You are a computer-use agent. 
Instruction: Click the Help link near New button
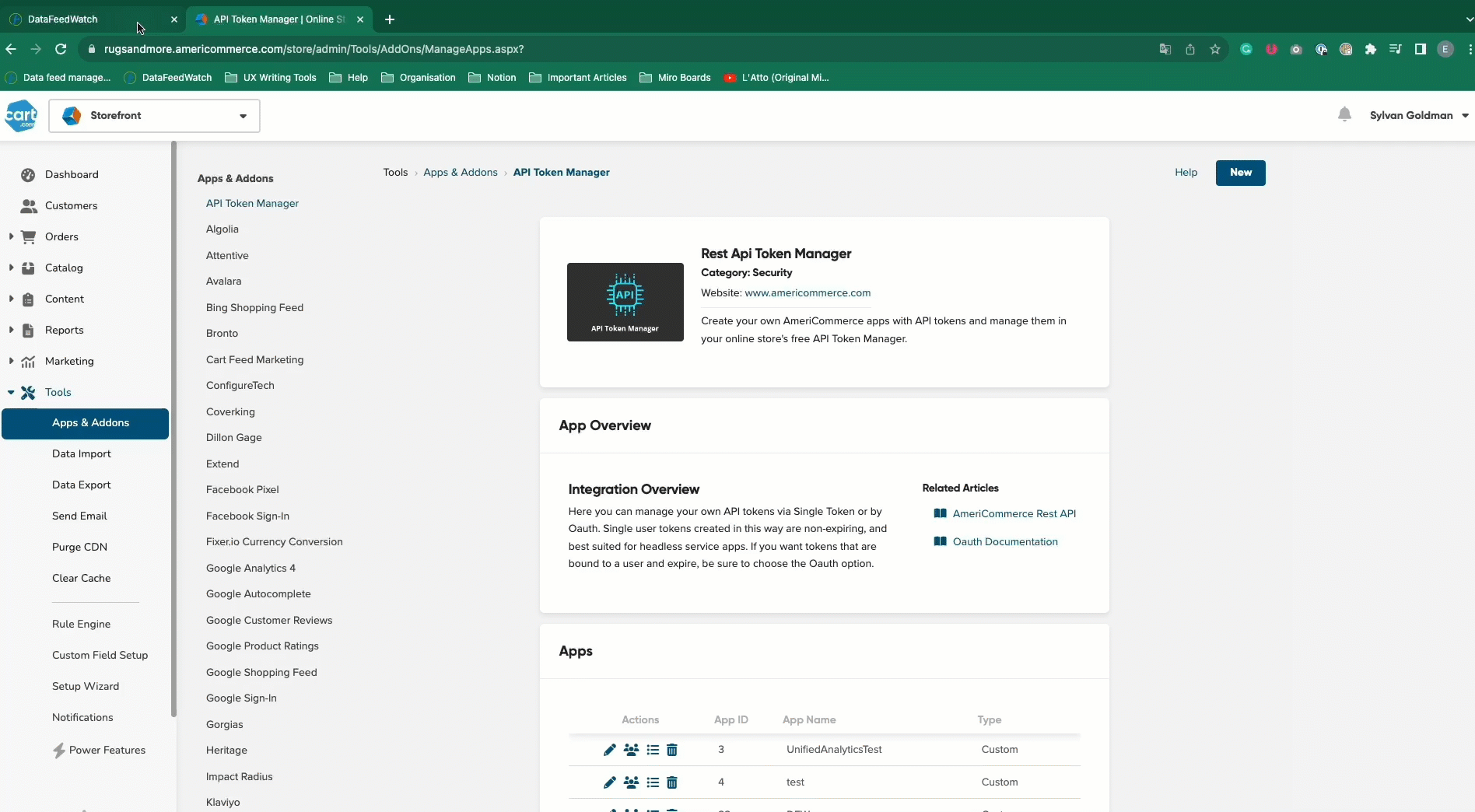(x=1186, y=173)
